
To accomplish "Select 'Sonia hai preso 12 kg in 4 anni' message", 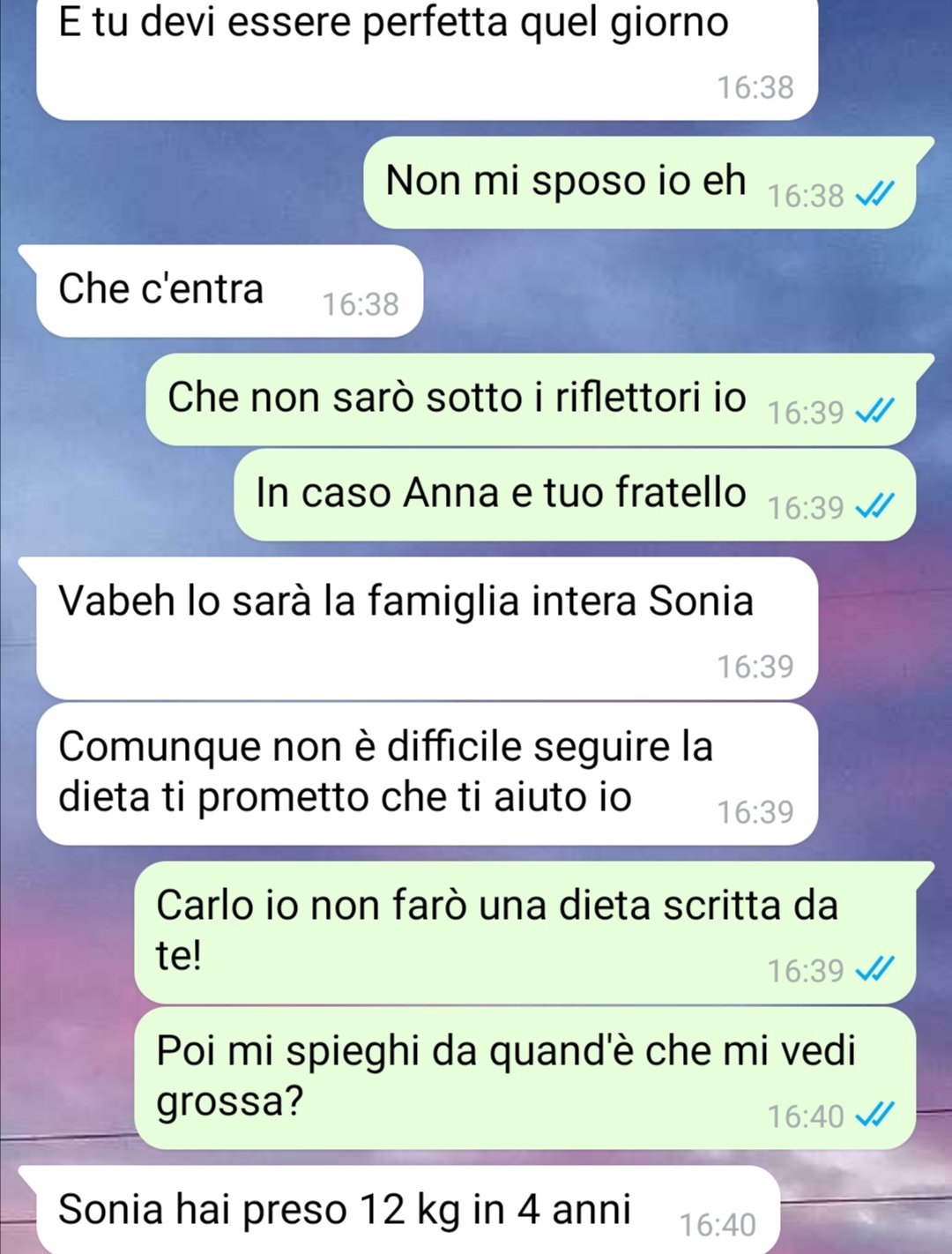I will [399, 1210].
